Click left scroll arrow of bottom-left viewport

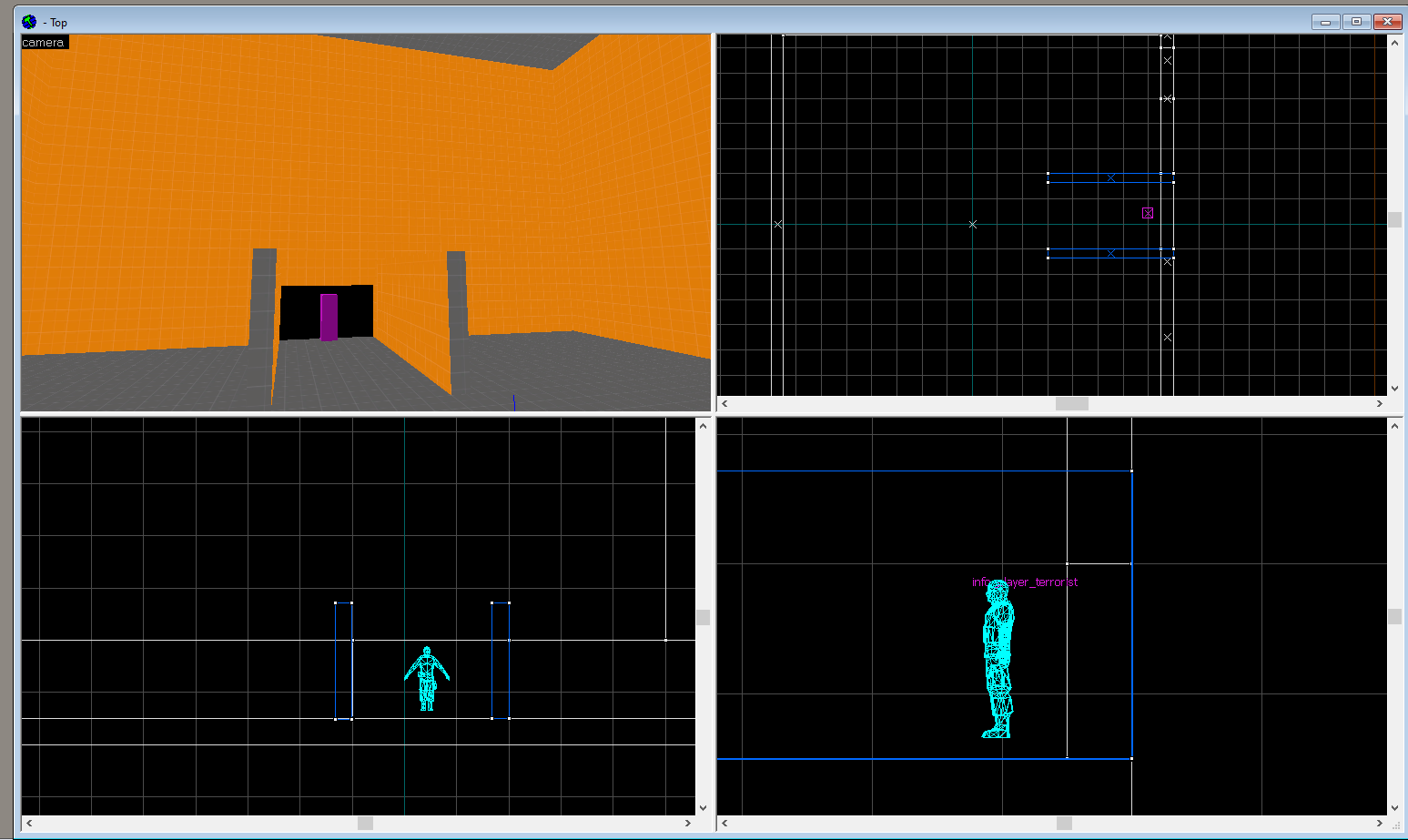[29, 823]
